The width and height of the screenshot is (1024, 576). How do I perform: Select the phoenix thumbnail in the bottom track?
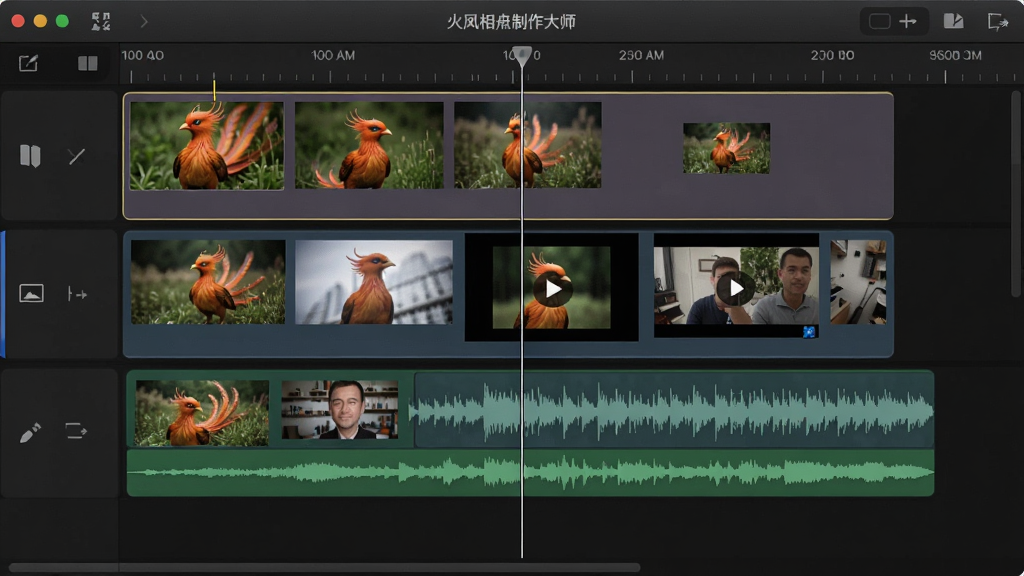[202, 413]
